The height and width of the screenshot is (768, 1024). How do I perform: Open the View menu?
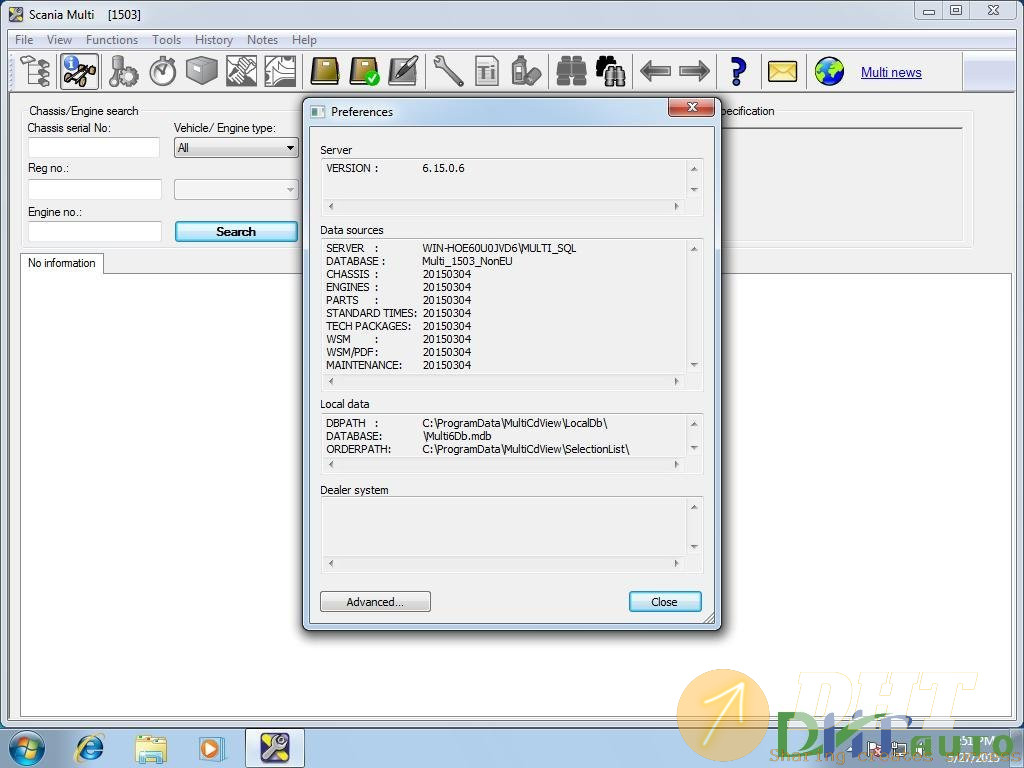(x=59, y=40)
